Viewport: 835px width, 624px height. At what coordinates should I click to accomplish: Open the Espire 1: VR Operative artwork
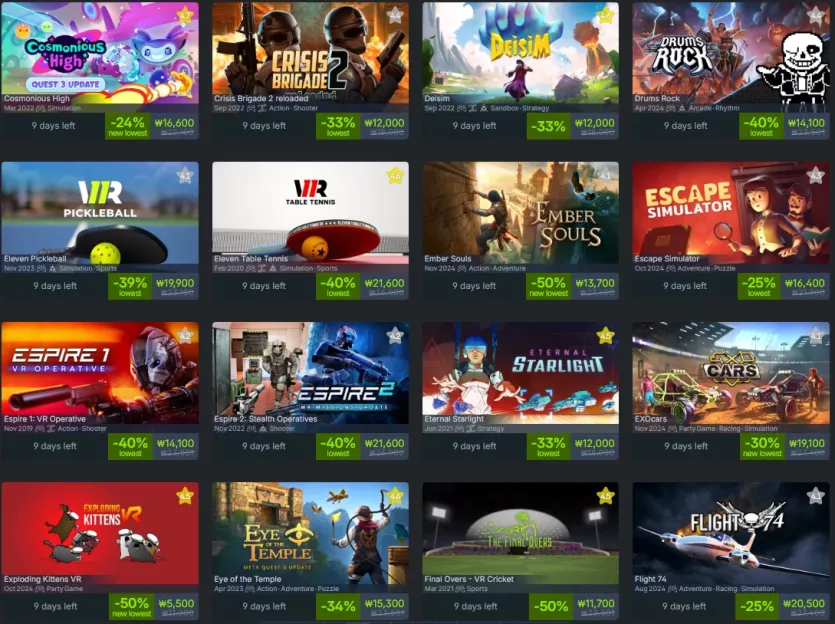coord(100,373)
